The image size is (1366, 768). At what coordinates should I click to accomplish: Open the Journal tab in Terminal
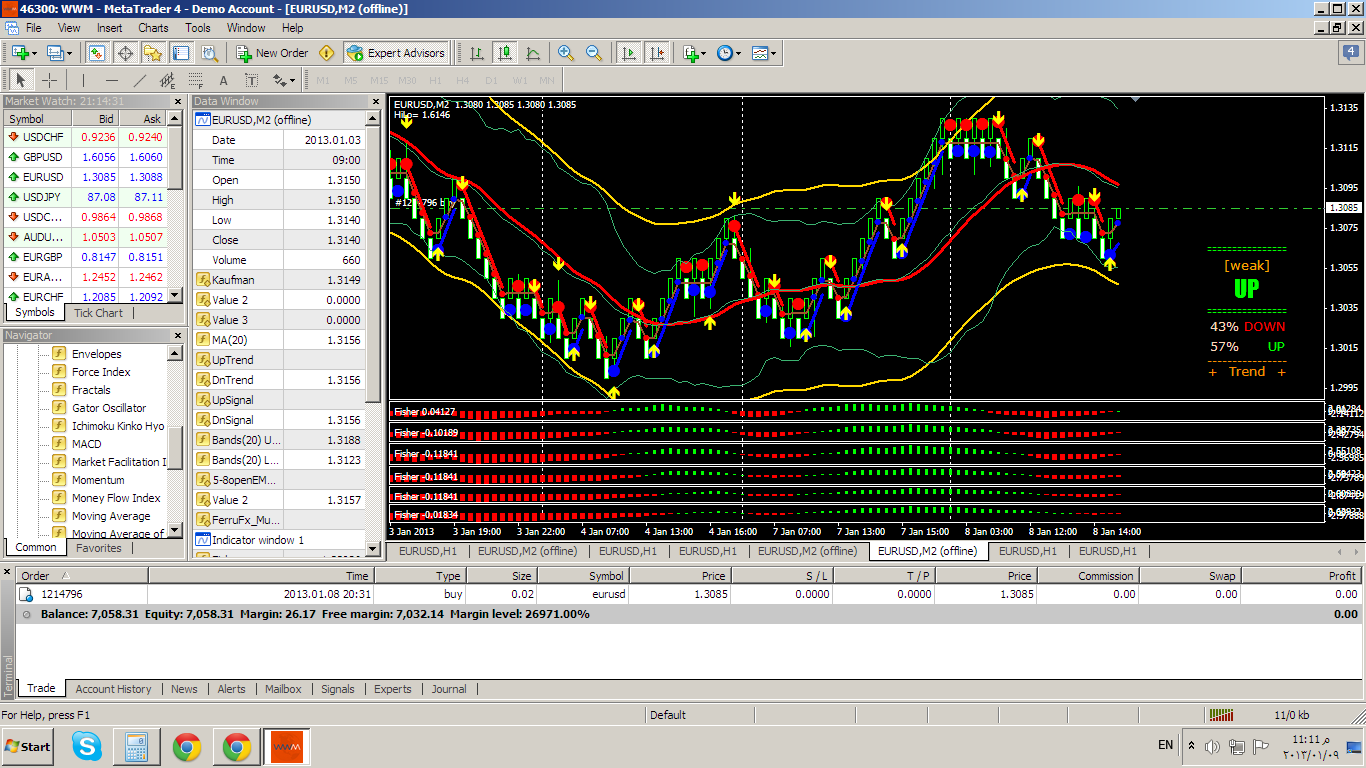449,689
